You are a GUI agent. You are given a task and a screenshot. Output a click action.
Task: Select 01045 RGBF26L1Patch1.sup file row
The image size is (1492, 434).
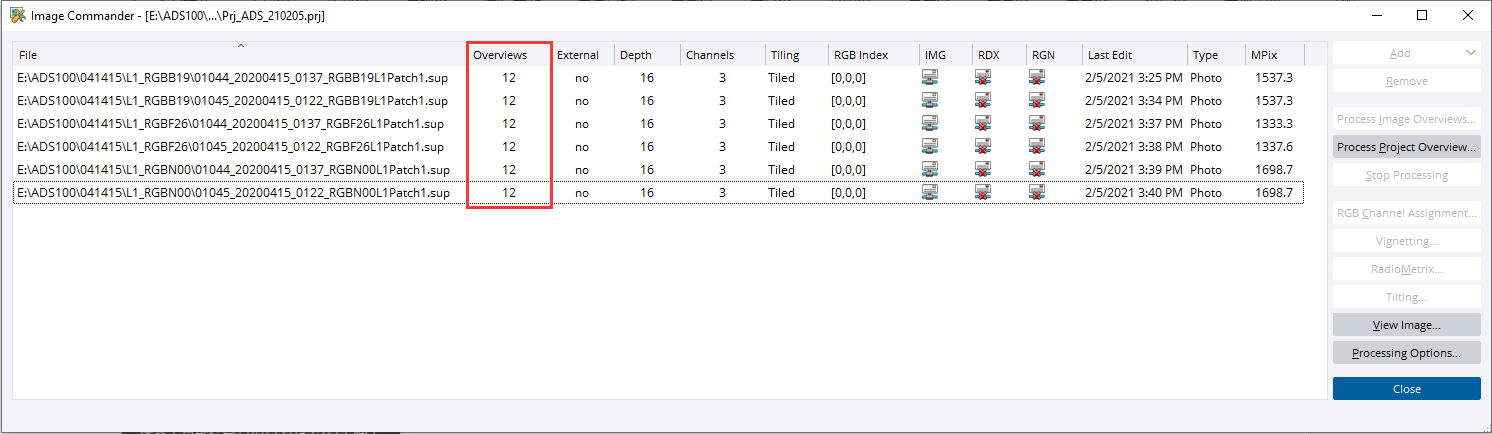click(231, 147)
